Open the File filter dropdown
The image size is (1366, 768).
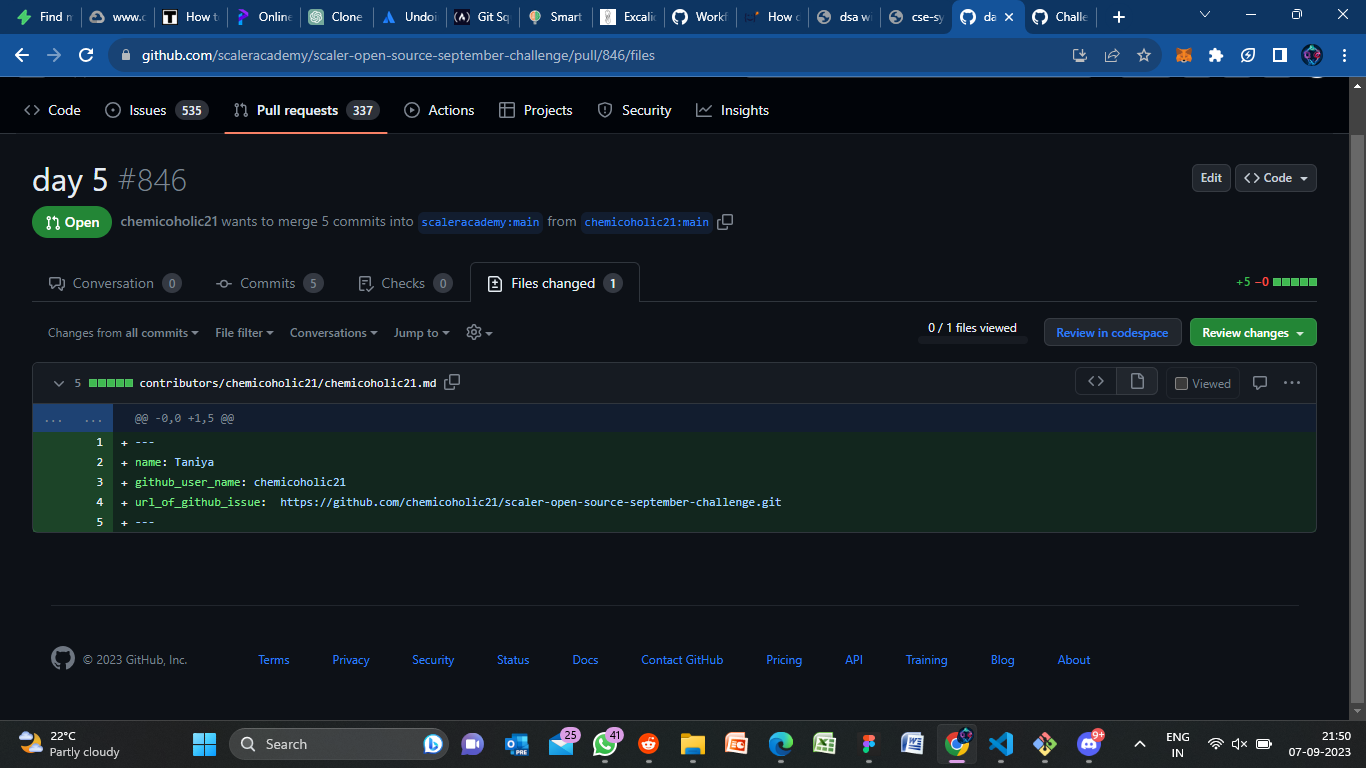pyautogui.click(x=243, y=332)
